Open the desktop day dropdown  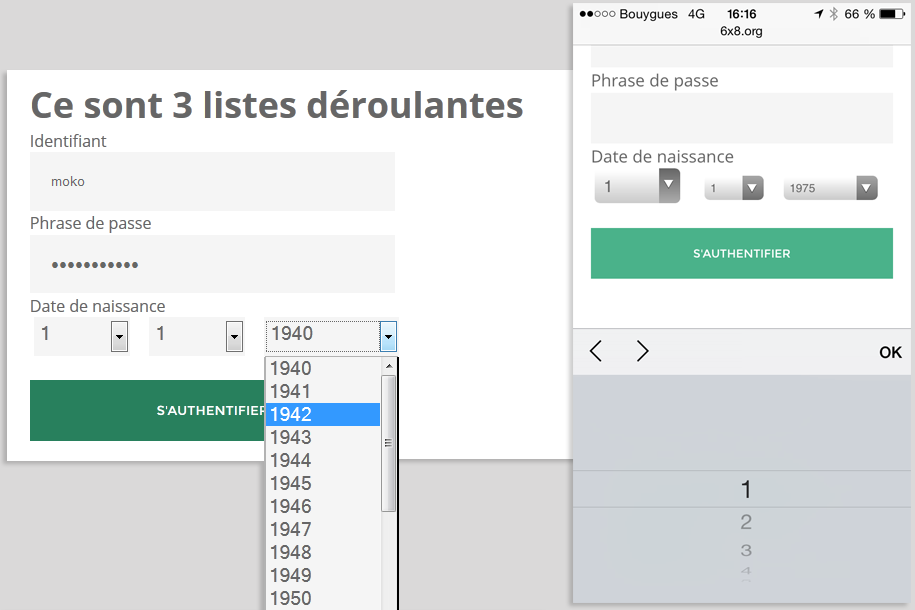pyautogui.click(x=119, y=337)
